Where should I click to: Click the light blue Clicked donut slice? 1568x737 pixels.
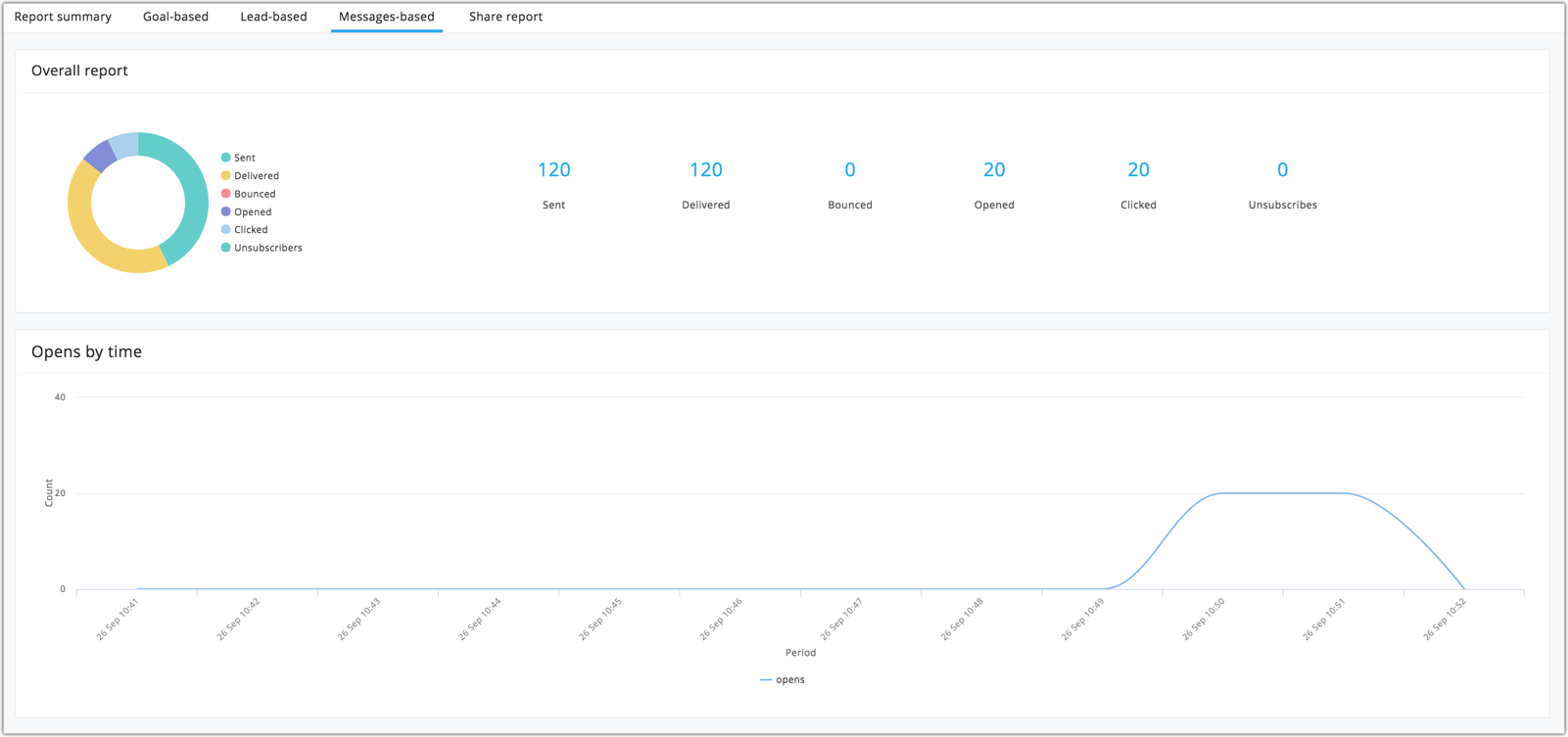[124, 145]
